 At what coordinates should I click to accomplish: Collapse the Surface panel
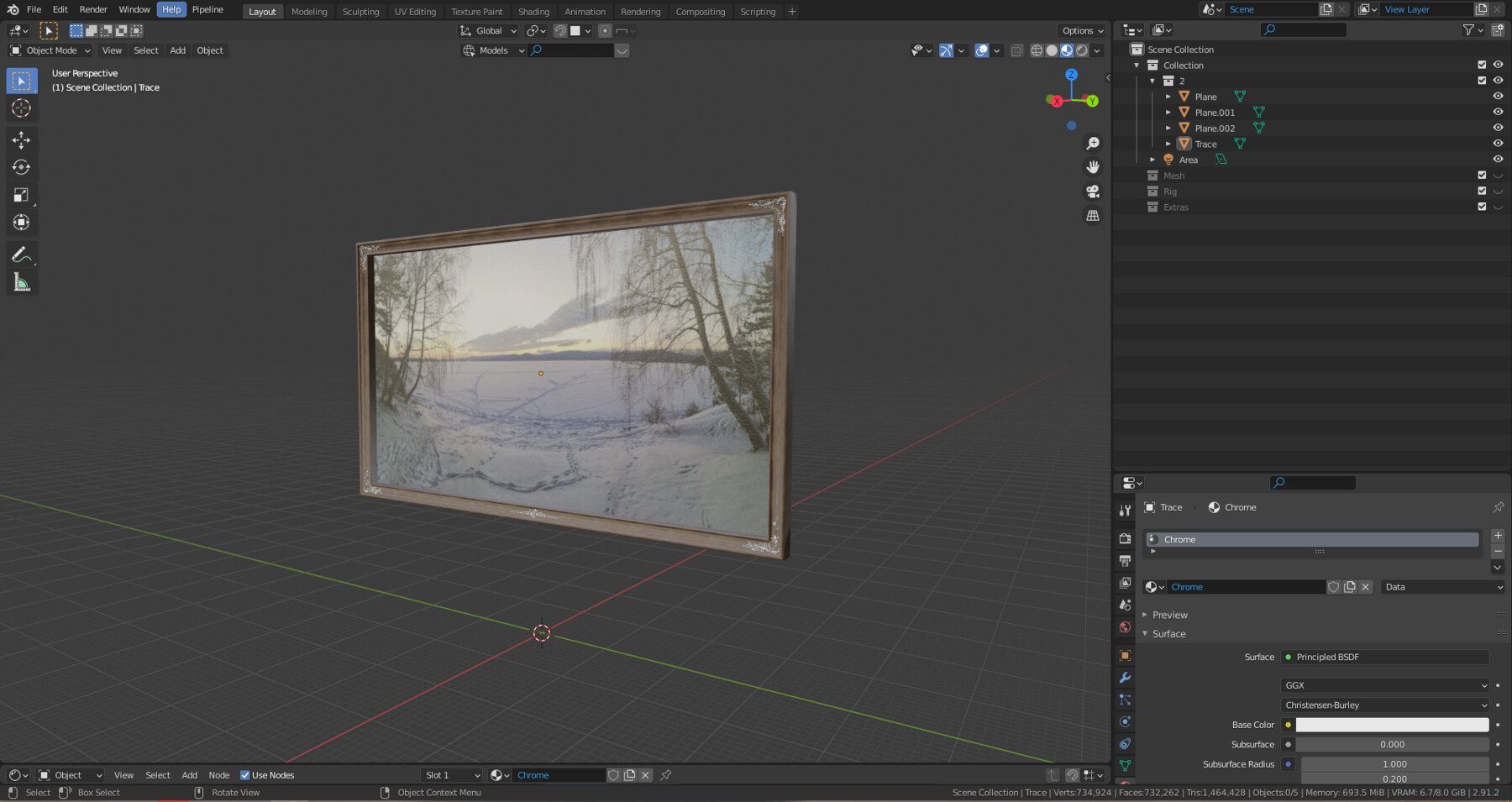1168,634
